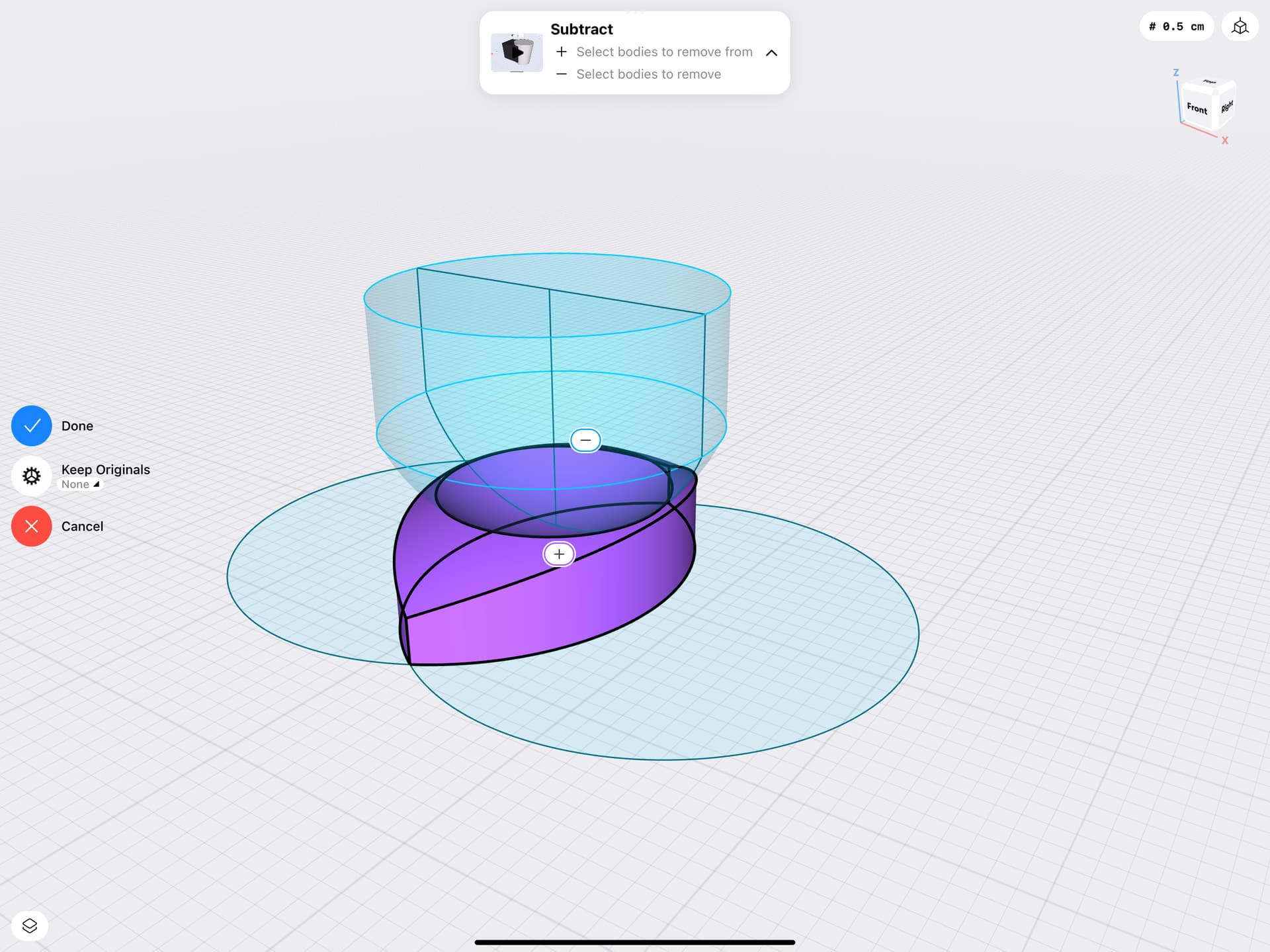Choose Select bodies to remove
The height and width of the screenshot is (952, 1270).
(648, 74)
